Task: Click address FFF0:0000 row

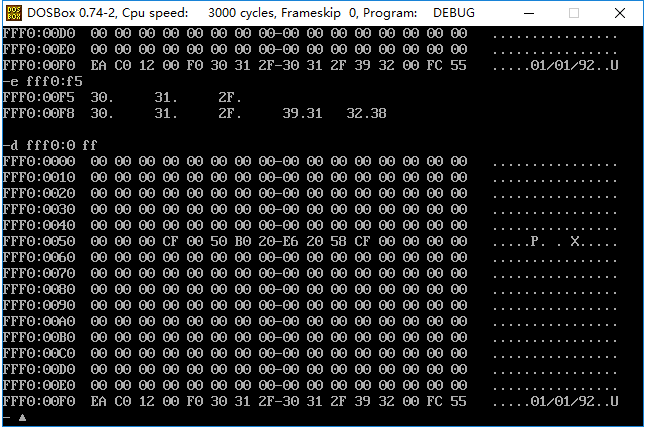Action: coord(39,162)
